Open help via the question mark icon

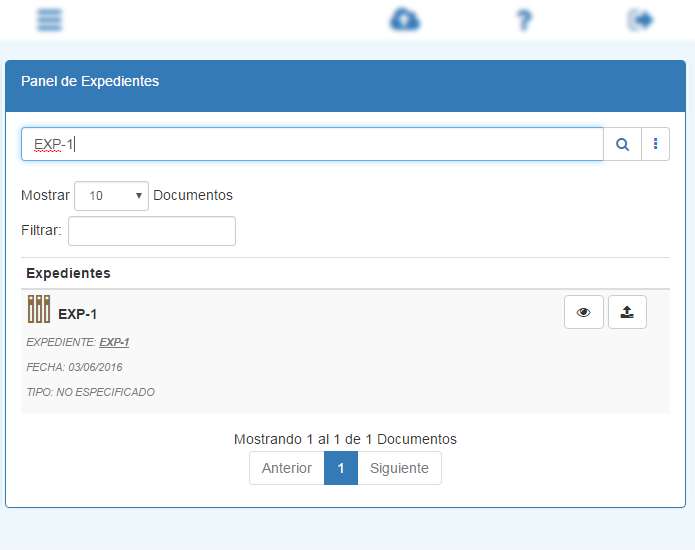(x=523, y=19)
